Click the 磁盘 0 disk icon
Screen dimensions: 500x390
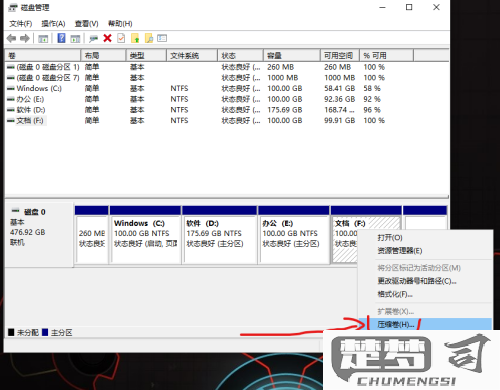(x=15, y=211)
